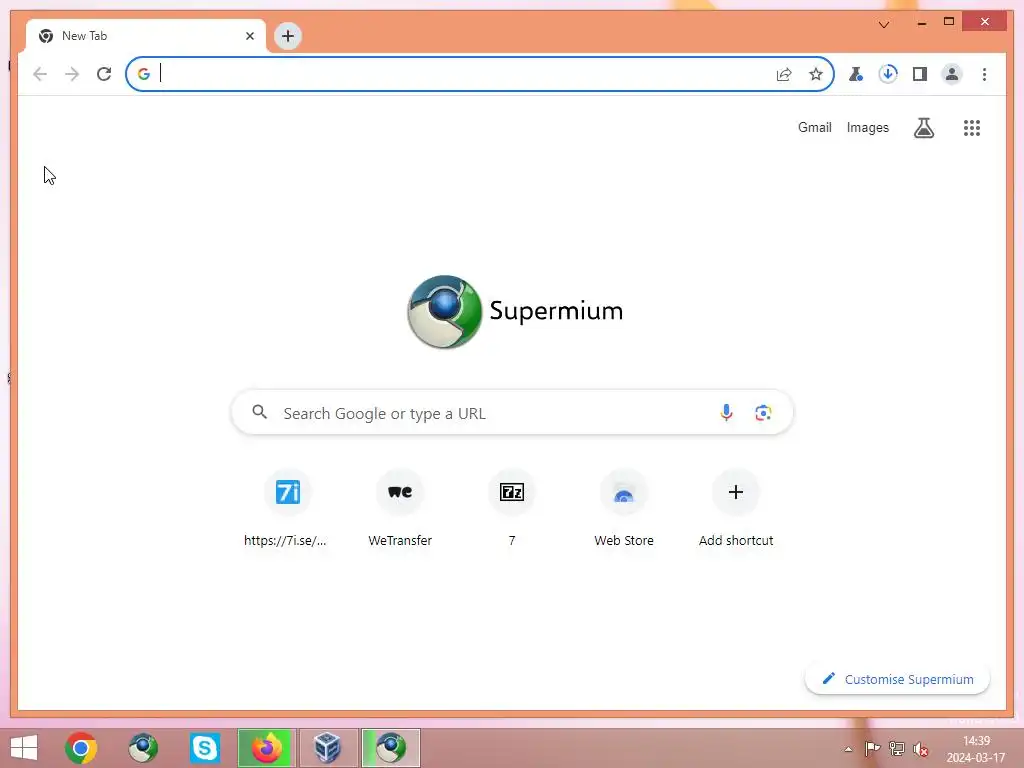Click the Search Google or type a URL box

[x=512, y=412]
